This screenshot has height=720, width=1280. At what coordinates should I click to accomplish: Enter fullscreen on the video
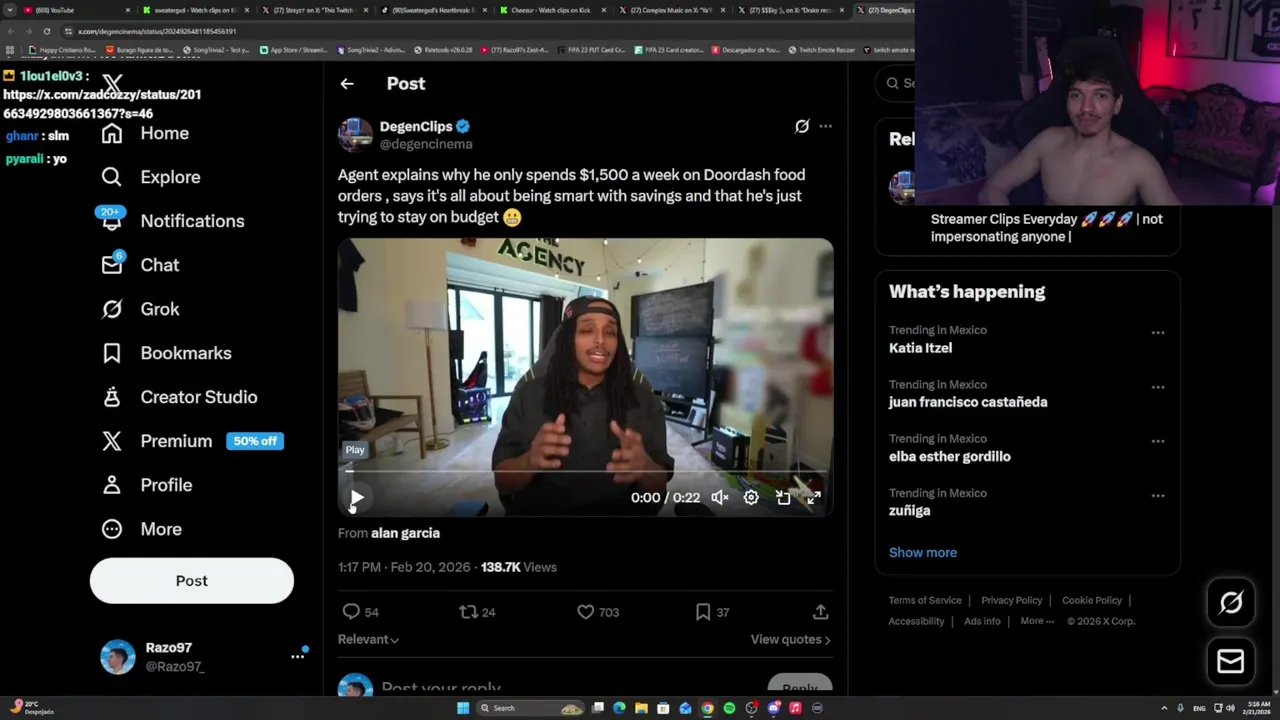pyautogui.click(x=814, y=497)
